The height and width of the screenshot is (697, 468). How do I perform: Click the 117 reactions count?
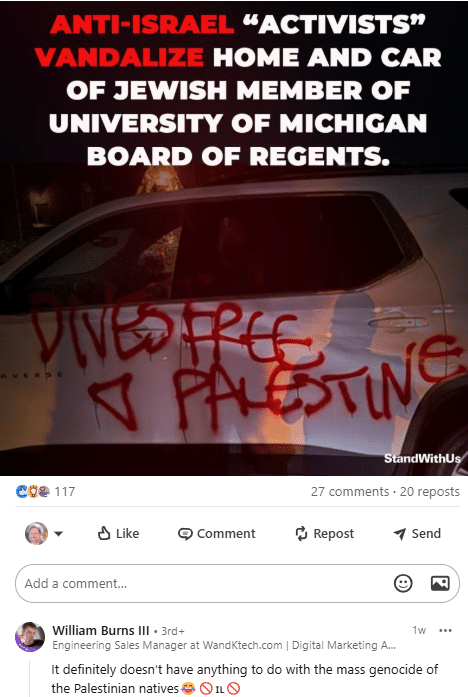[x=65, y=491]
